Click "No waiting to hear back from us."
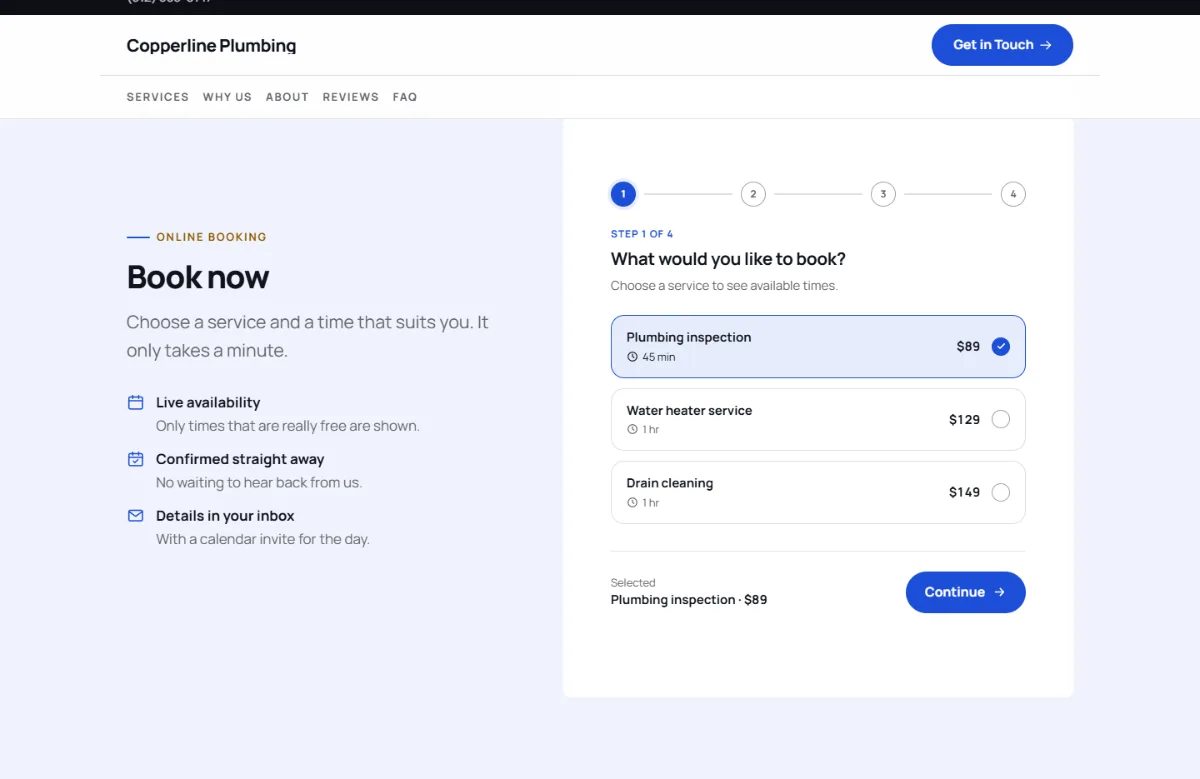This screenshot has width=1200, height=779. pos(259,483)
